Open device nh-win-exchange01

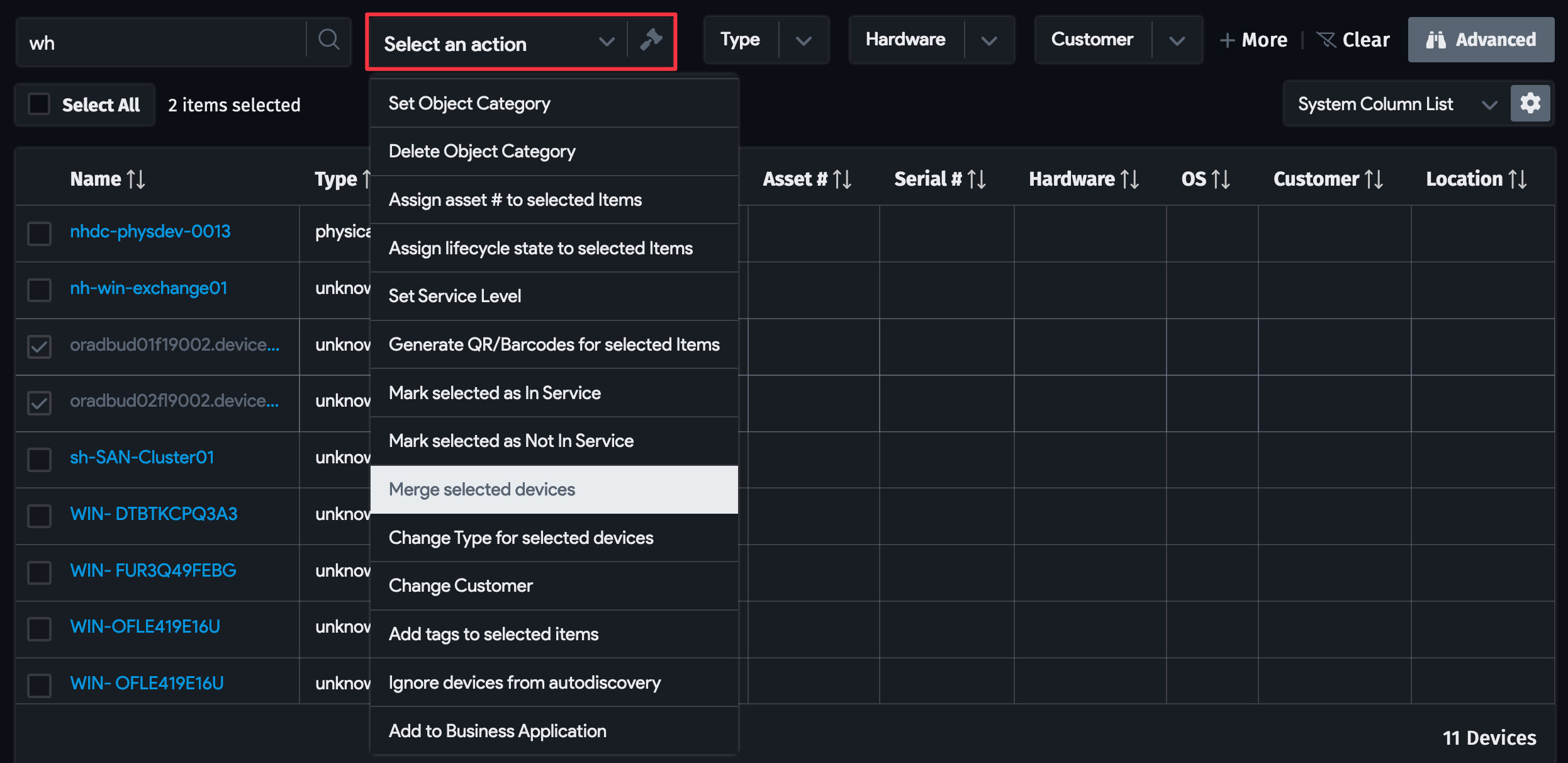point(148,288)
